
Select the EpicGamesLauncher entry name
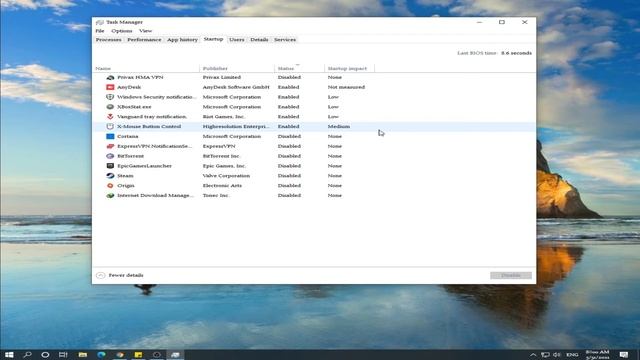[x=144, y=166]
